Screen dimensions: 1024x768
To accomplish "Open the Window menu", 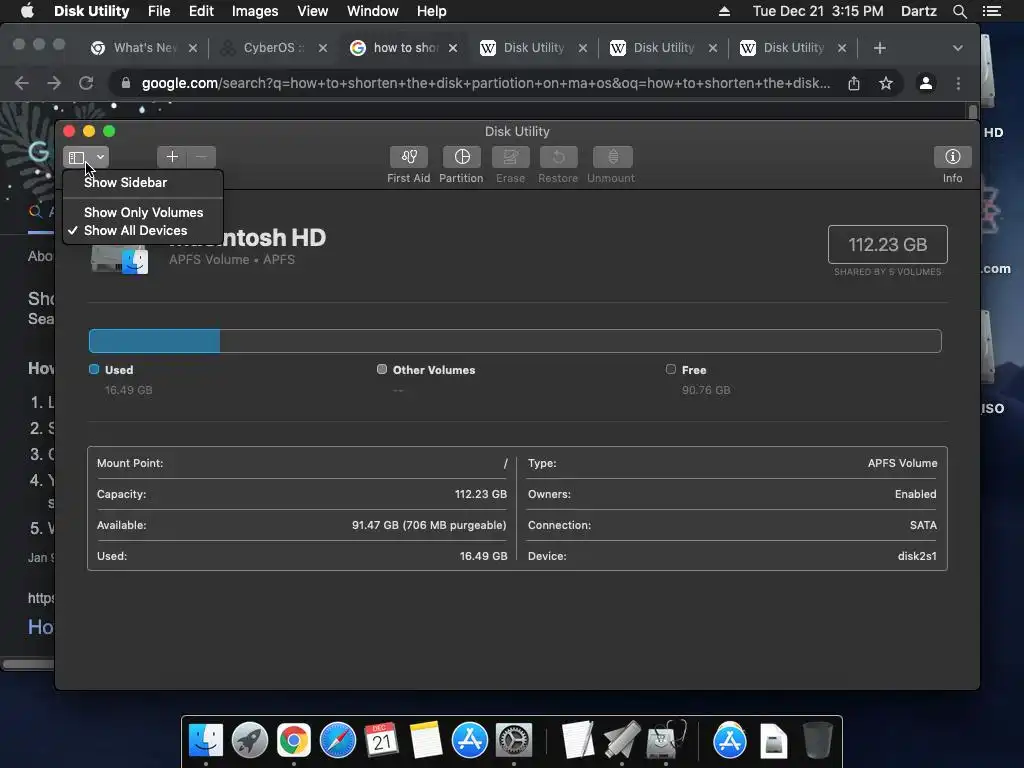I will tap(372, 11).
